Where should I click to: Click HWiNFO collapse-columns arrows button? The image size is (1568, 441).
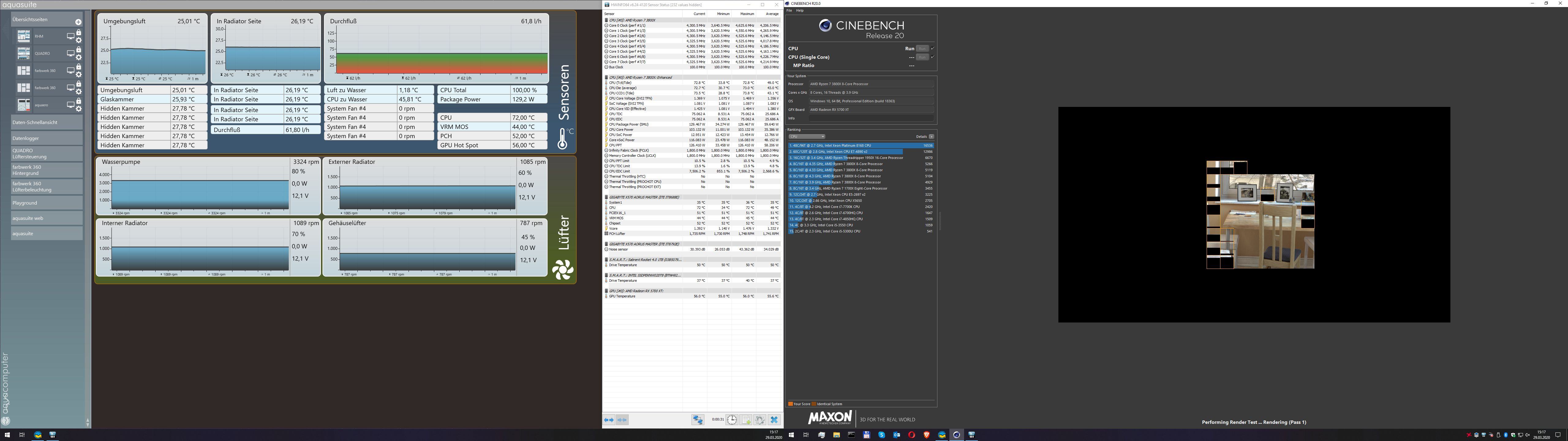[x=622, y=420]
